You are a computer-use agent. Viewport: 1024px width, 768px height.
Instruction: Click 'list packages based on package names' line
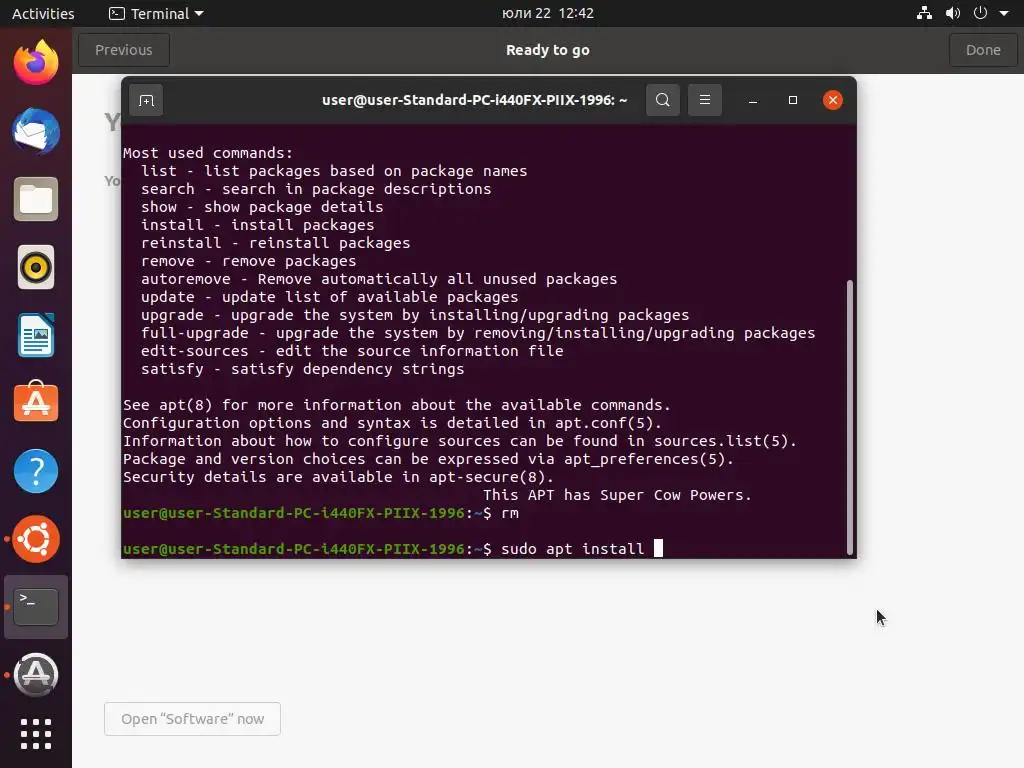[x=334, y=171]
